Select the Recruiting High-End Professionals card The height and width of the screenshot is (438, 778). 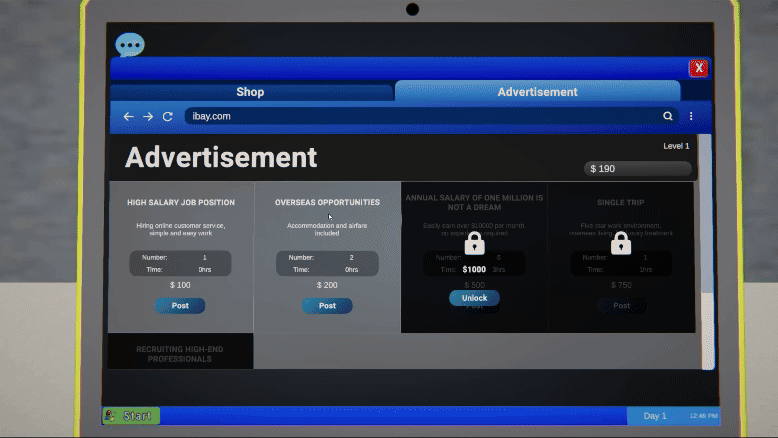(x=180, y=352)
